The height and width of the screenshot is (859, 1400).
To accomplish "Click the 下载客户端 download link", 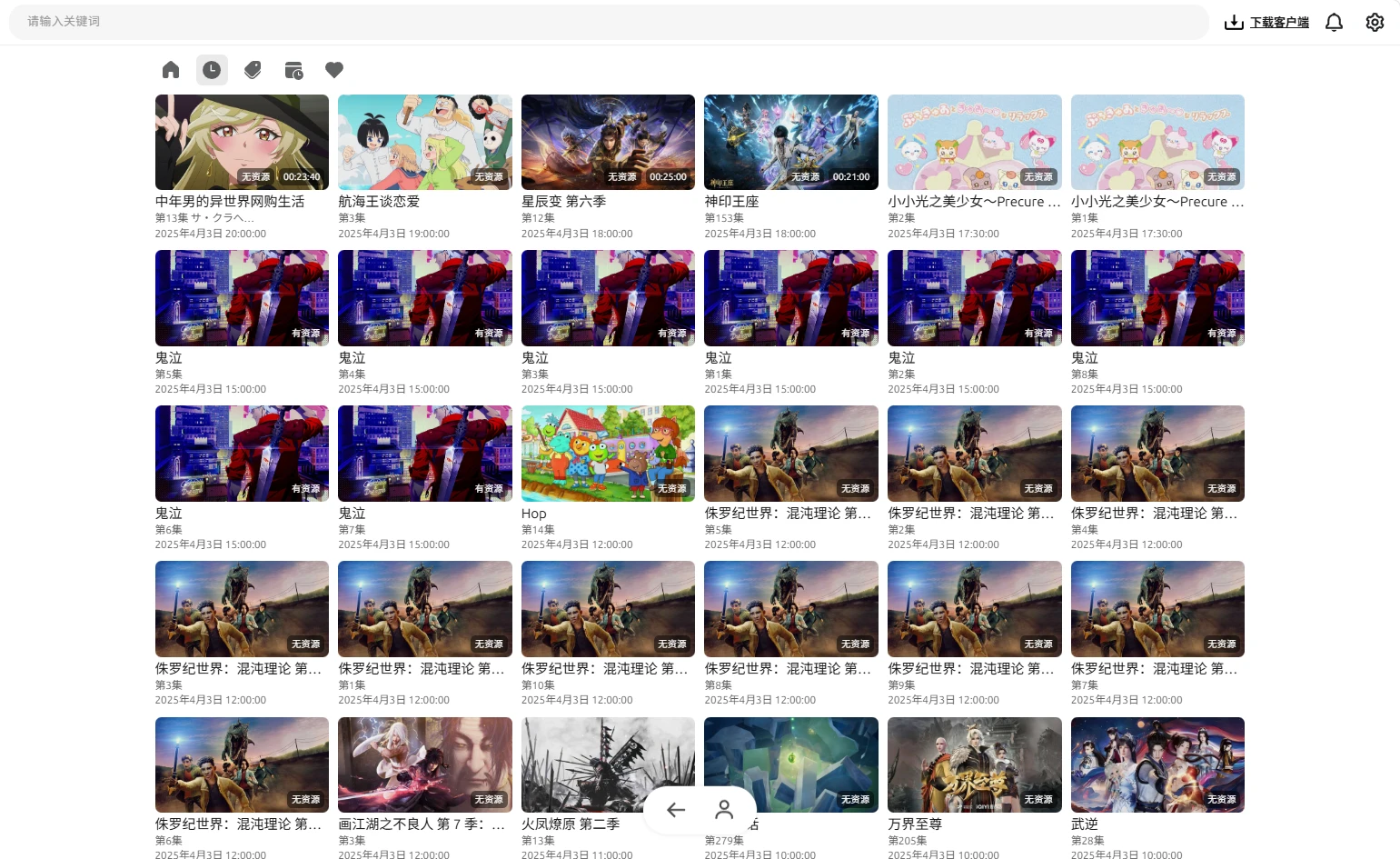I will coord(1267,23).
